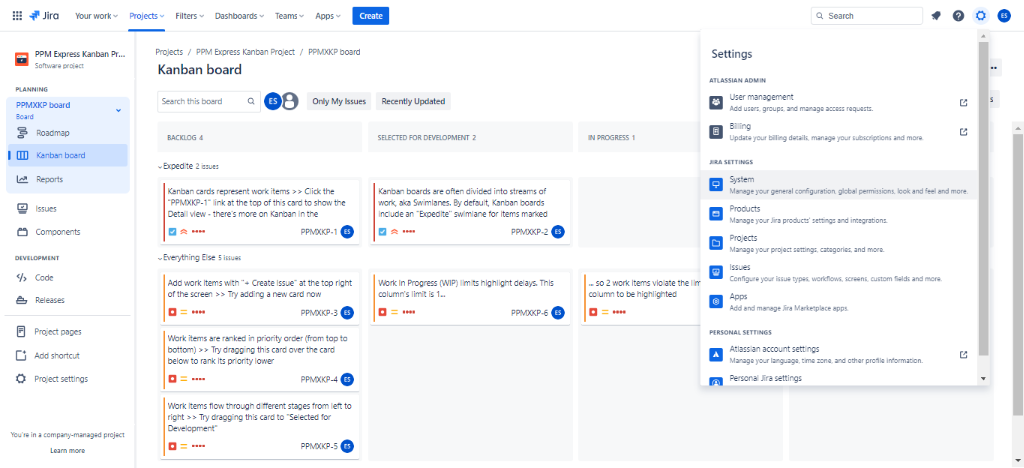Click the page vertical scrollbar

pos(1017,274)
